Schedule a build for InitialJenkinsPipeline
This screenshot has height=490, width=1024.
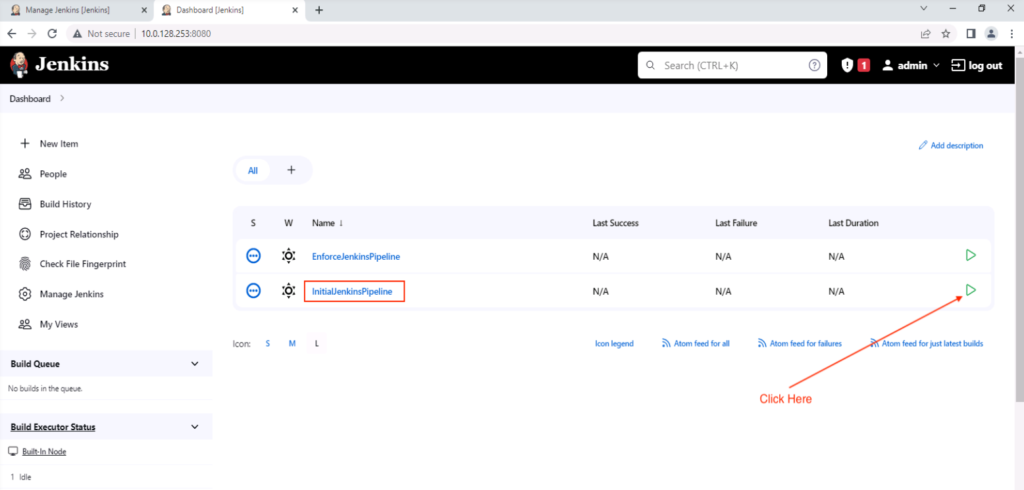(970, 289)
